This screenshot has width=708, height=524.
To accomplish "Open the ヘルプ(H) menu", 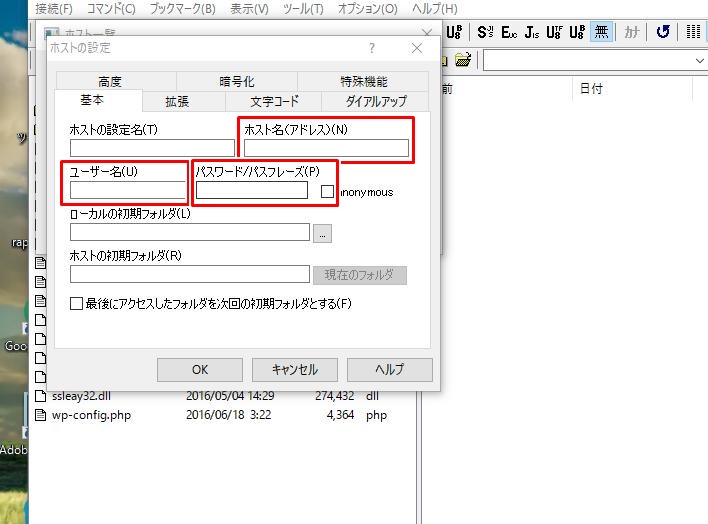I will [x=434, y=9].
